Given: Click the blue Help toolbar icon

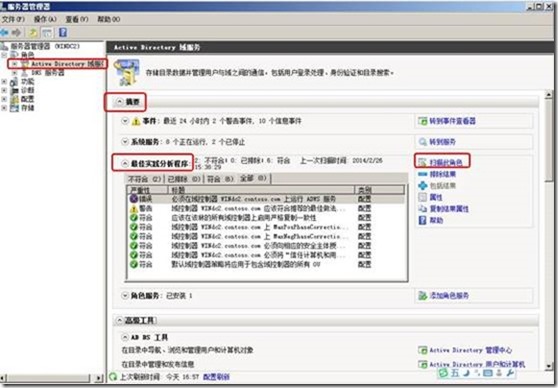Looking at the screenshot, I should pyautogui.click(x=63, y=33).
